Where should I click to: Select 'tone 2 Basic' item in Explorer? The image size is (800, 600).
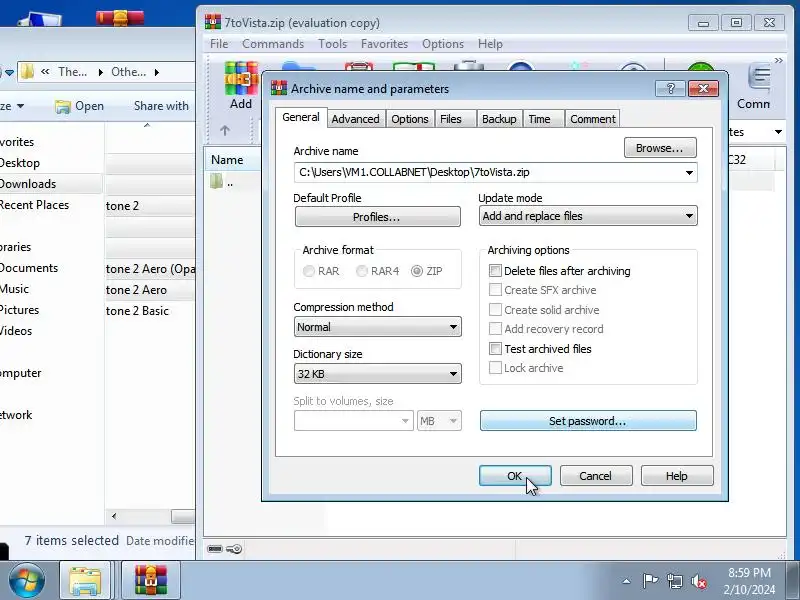[138, 311]
